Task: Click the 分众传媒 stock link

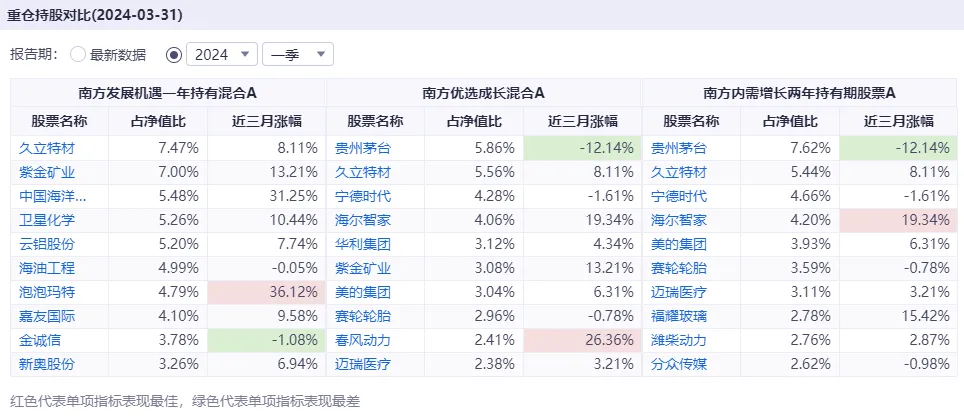Action: click(678, 364)
